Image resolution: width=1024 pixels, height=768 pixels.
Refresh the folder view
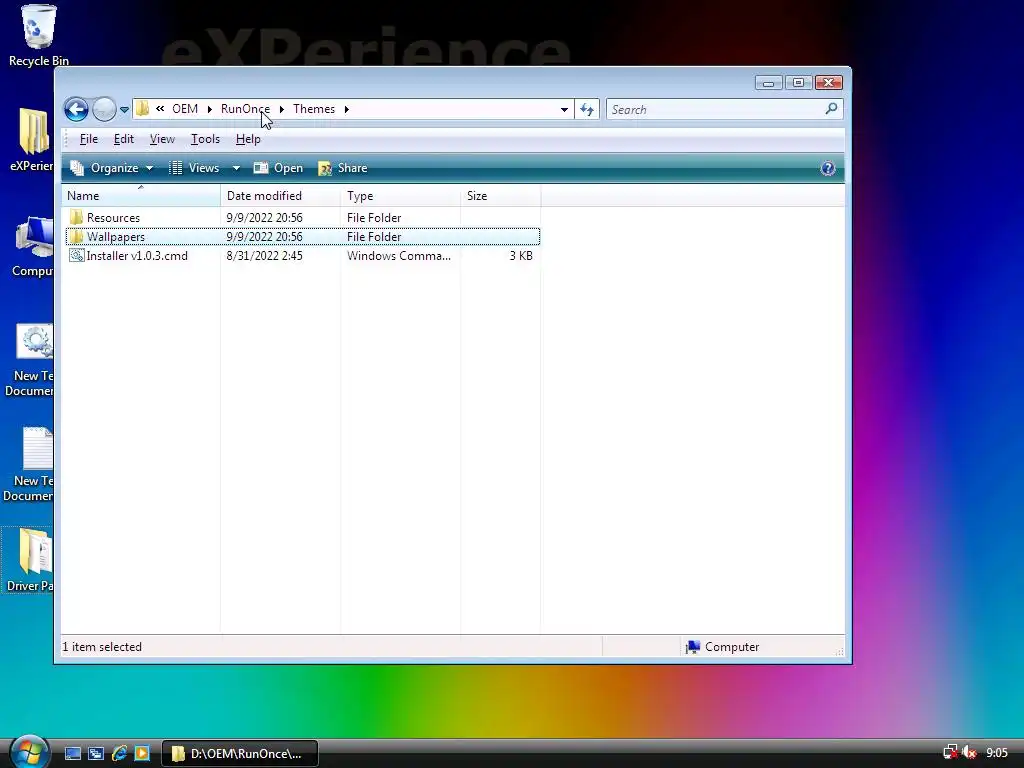pos(587,110)
